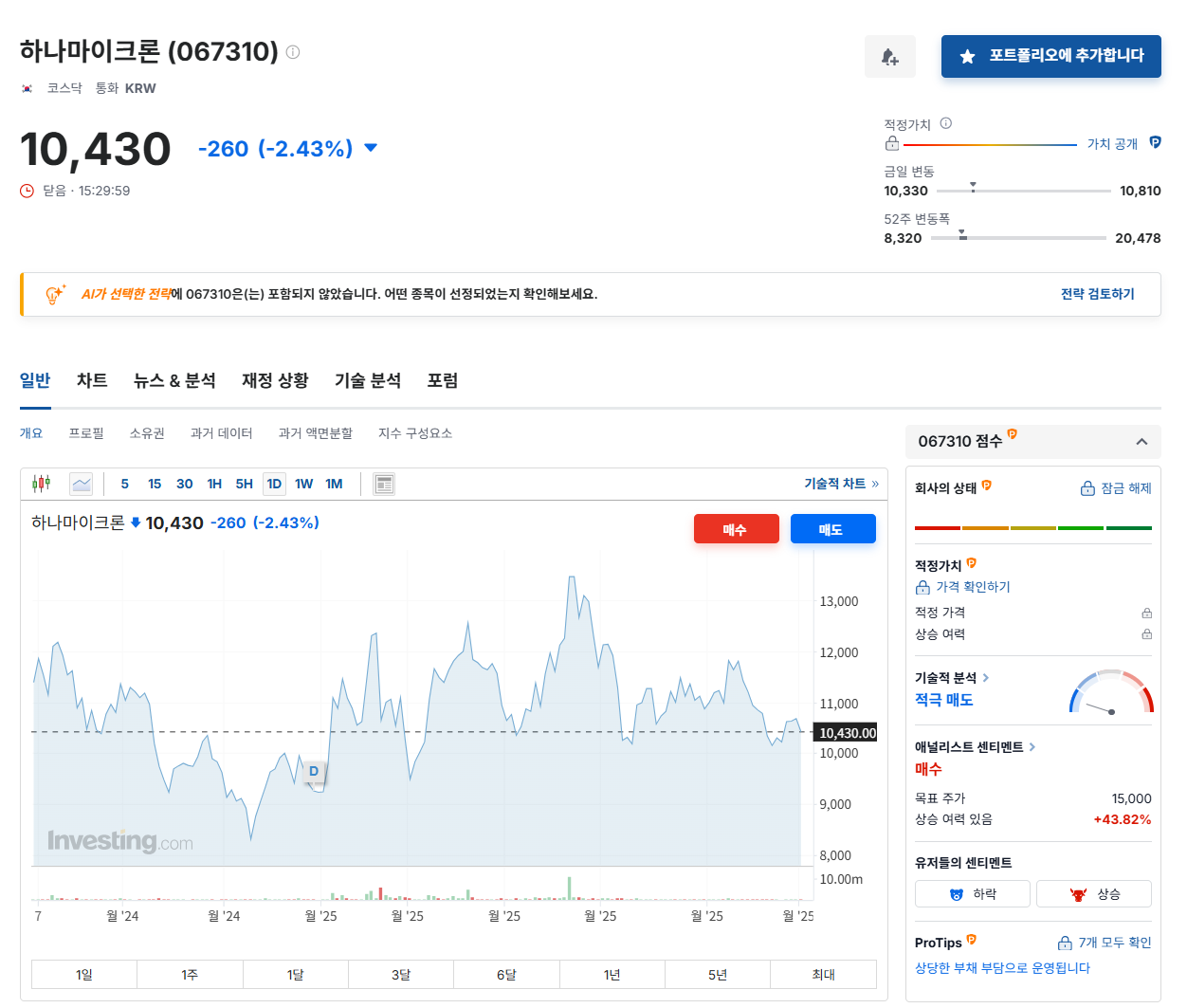Select 최대 time range

pyautogui.click(x=824, y=975)
